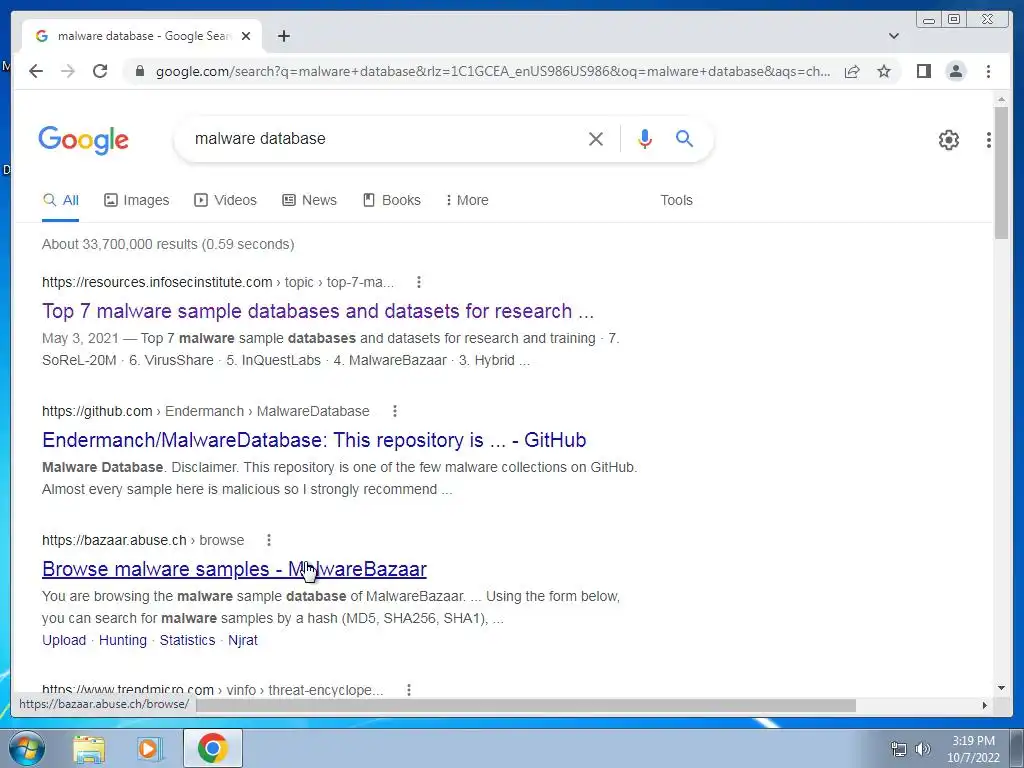Open the Chrome profile avatar
Image resolution: width=1024 pixels, height=768 pixels.
tap(955, 71)
